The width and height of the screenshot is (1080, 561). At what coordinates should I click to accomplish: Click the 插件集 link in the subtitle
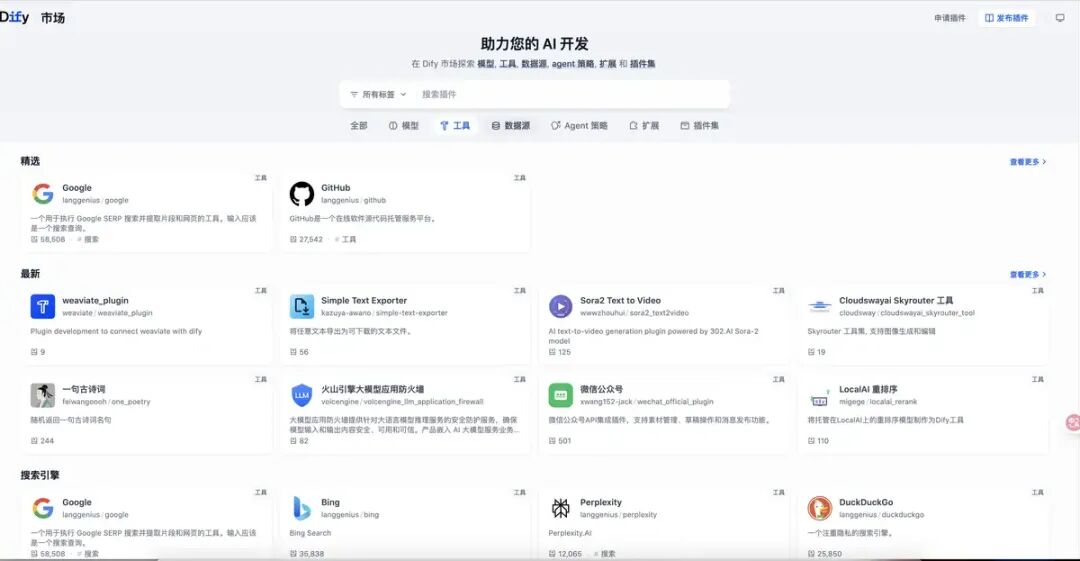pyautogui.click(x=643, y=64)
